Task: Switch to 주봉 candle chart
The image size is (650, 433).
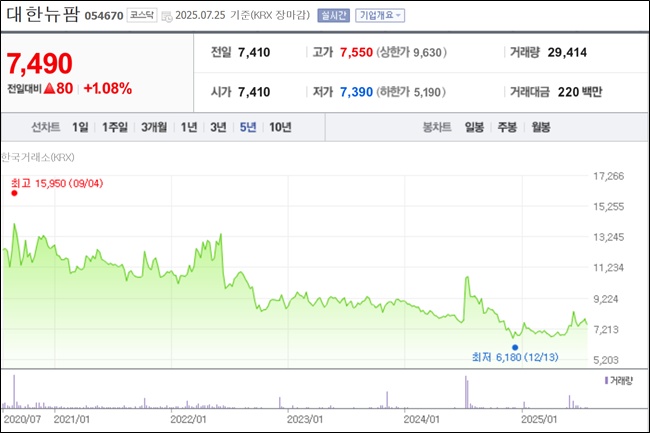Action: click(507, 127)
